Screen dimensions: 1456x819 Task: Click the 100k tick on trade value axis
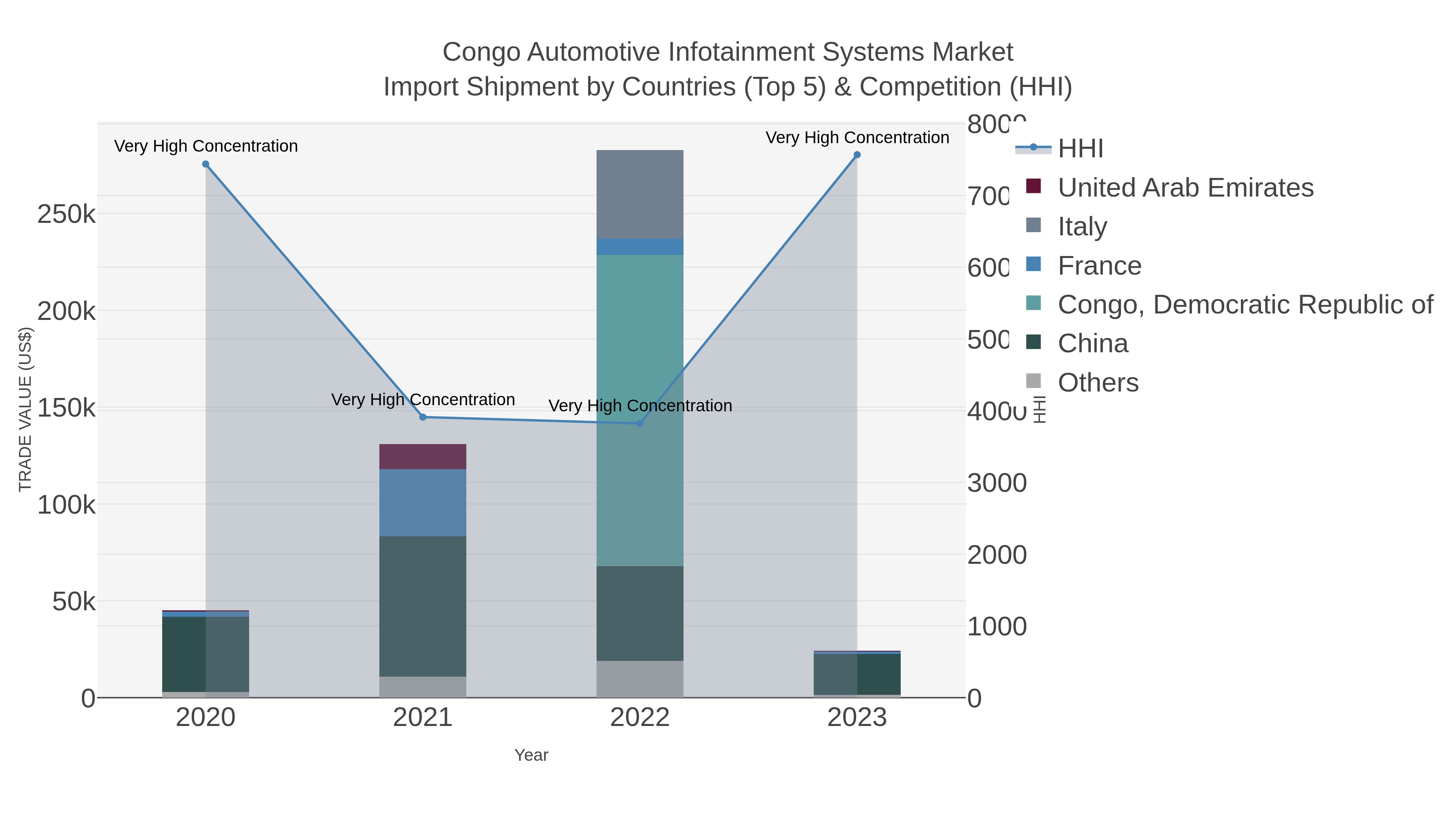(x=66, y=505)
